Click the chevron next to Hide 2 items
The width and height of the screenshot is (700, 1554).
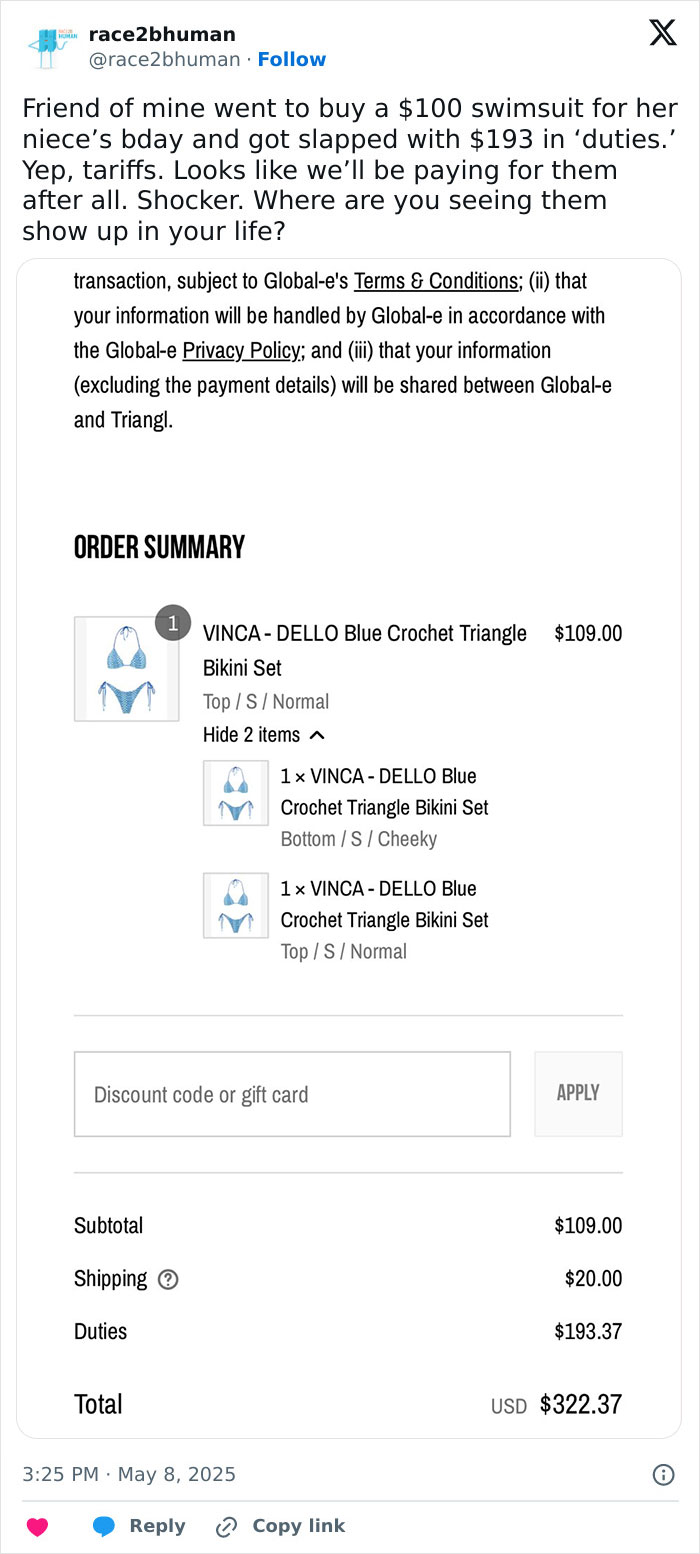click(x=317, y=733)
